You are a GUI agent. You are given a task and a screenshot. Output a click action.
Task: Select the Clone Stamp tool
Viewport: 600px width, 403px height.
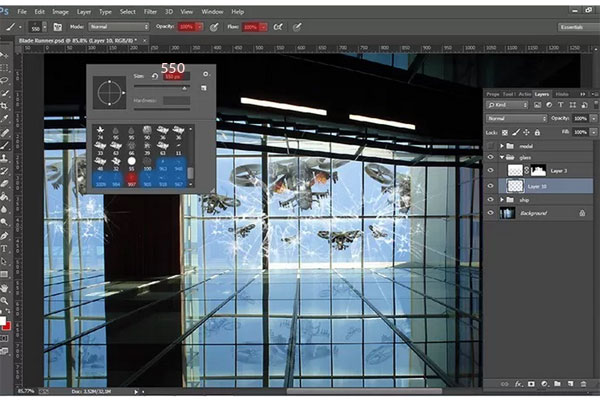point(5,158)
